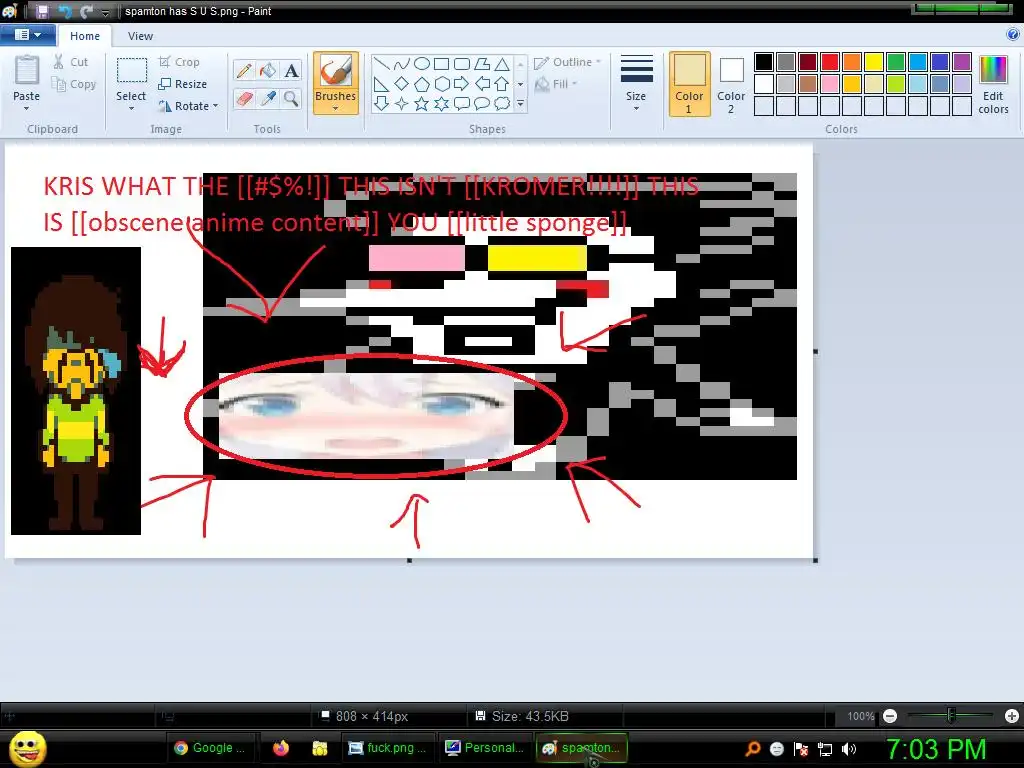Open the Fill dropdown
Viewport: 1024px width, 768px height.
point(556,84)
